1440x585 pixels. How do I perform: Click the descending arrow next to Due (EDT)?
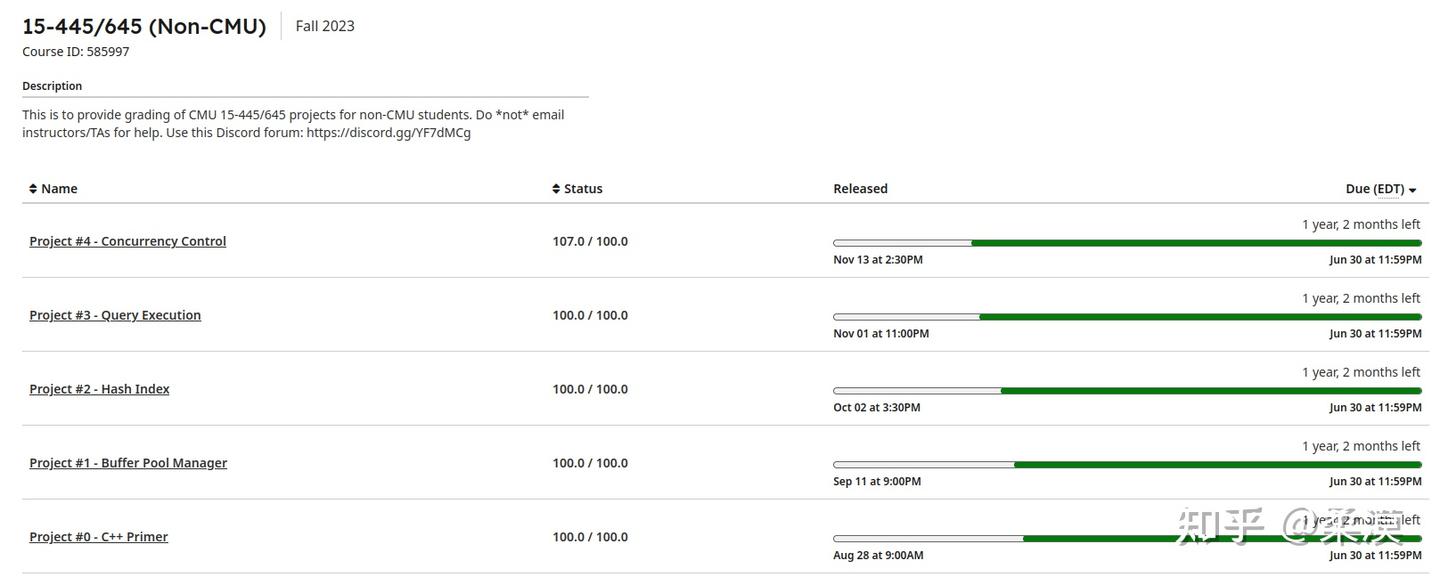pos(1412,190)
